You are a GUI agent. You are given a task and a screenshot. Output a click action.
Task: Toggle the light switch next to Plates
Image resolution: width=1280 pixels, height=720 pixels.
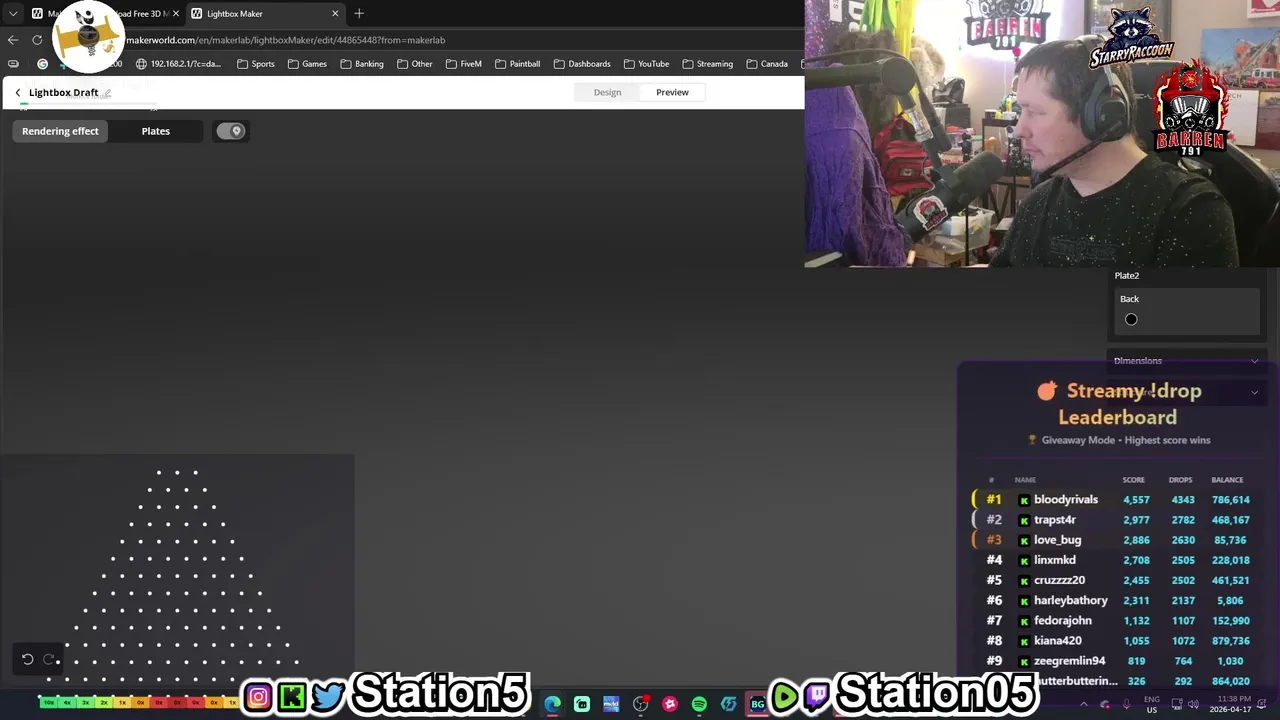(231, 131)
